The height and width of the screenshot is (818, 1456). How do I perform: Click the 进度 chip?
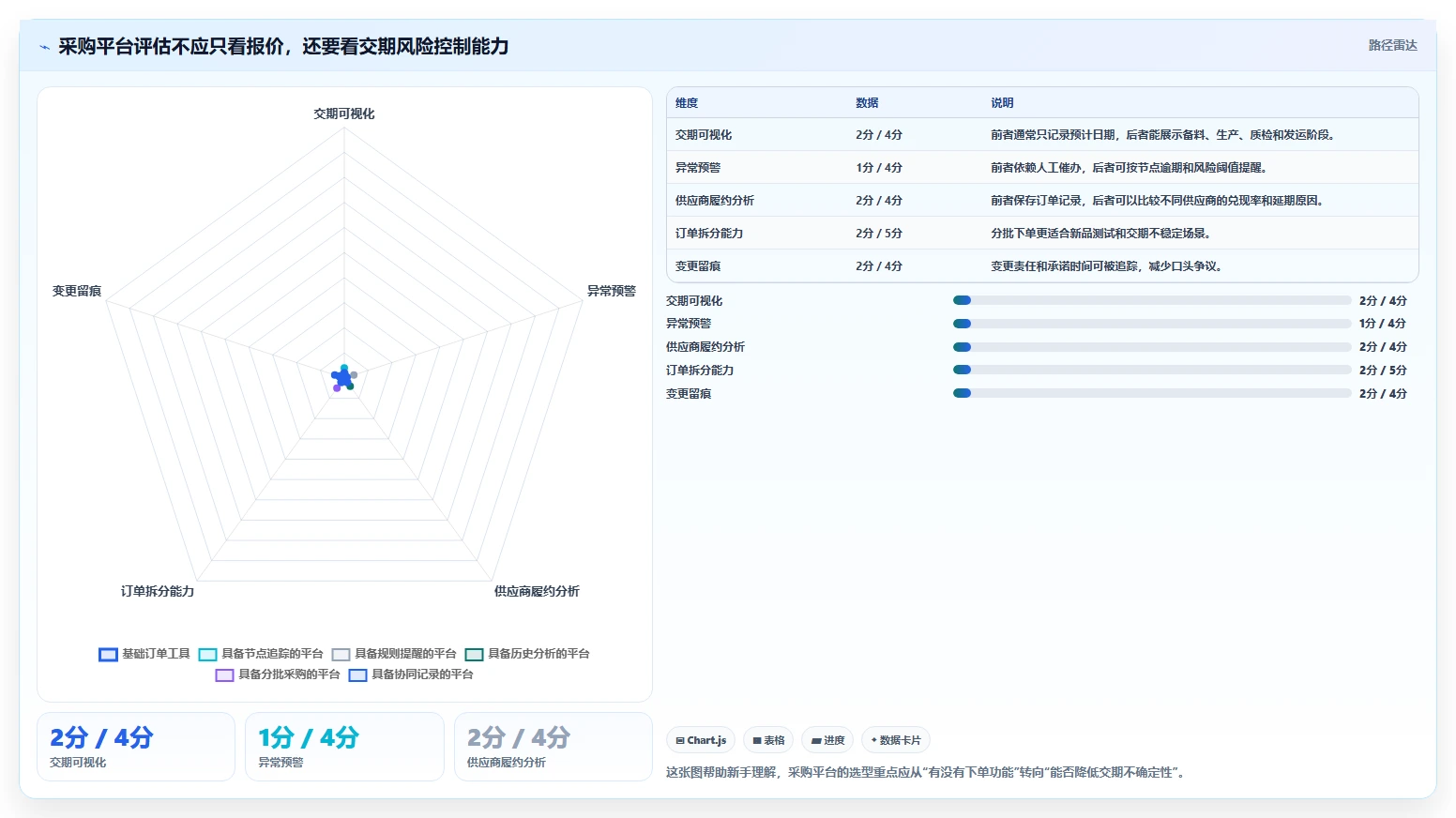pyautogui.click(x=827, y=740)
